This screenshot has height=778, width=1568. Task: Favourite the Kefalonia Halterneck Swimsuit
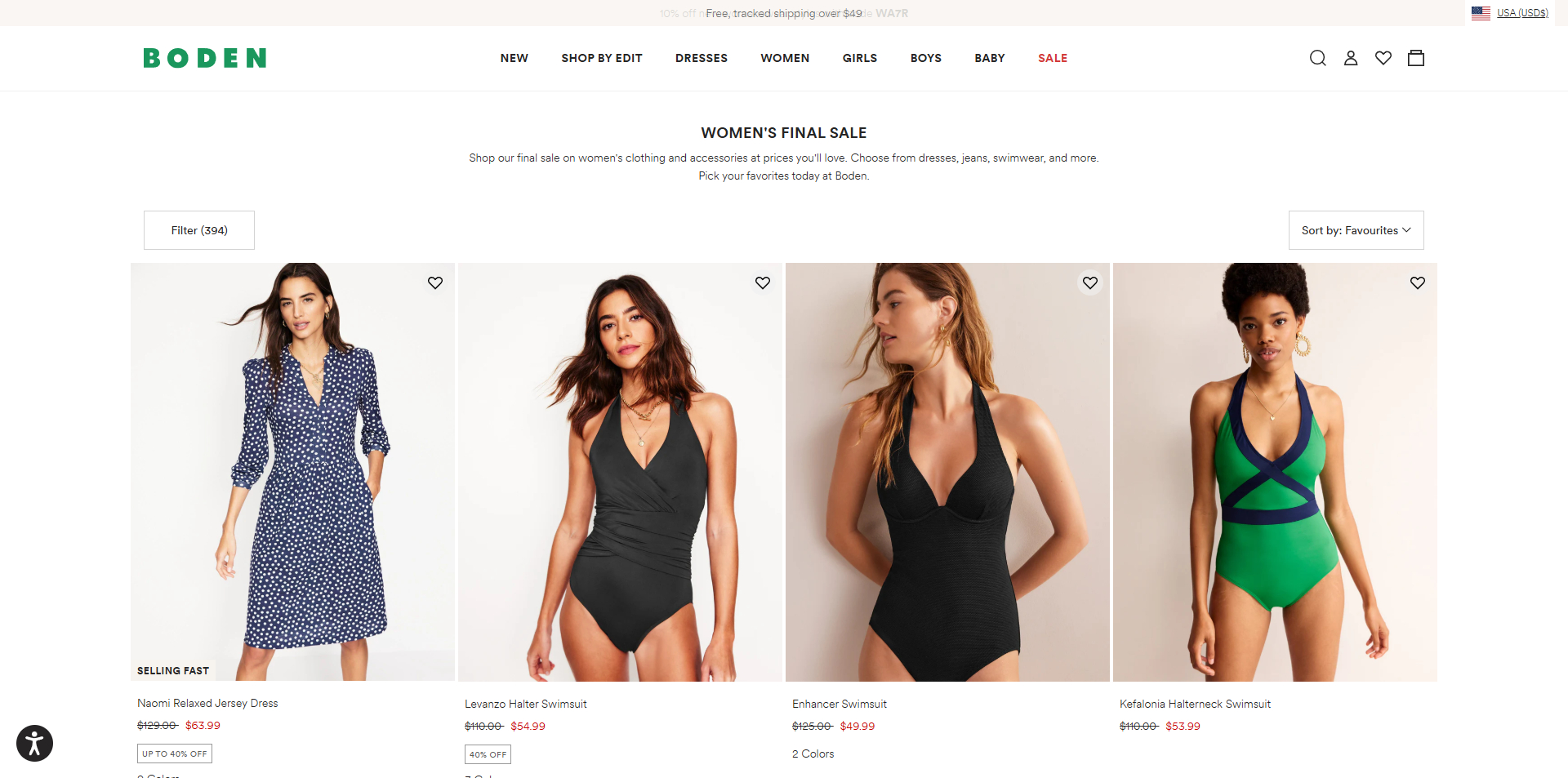(1418, 282)
